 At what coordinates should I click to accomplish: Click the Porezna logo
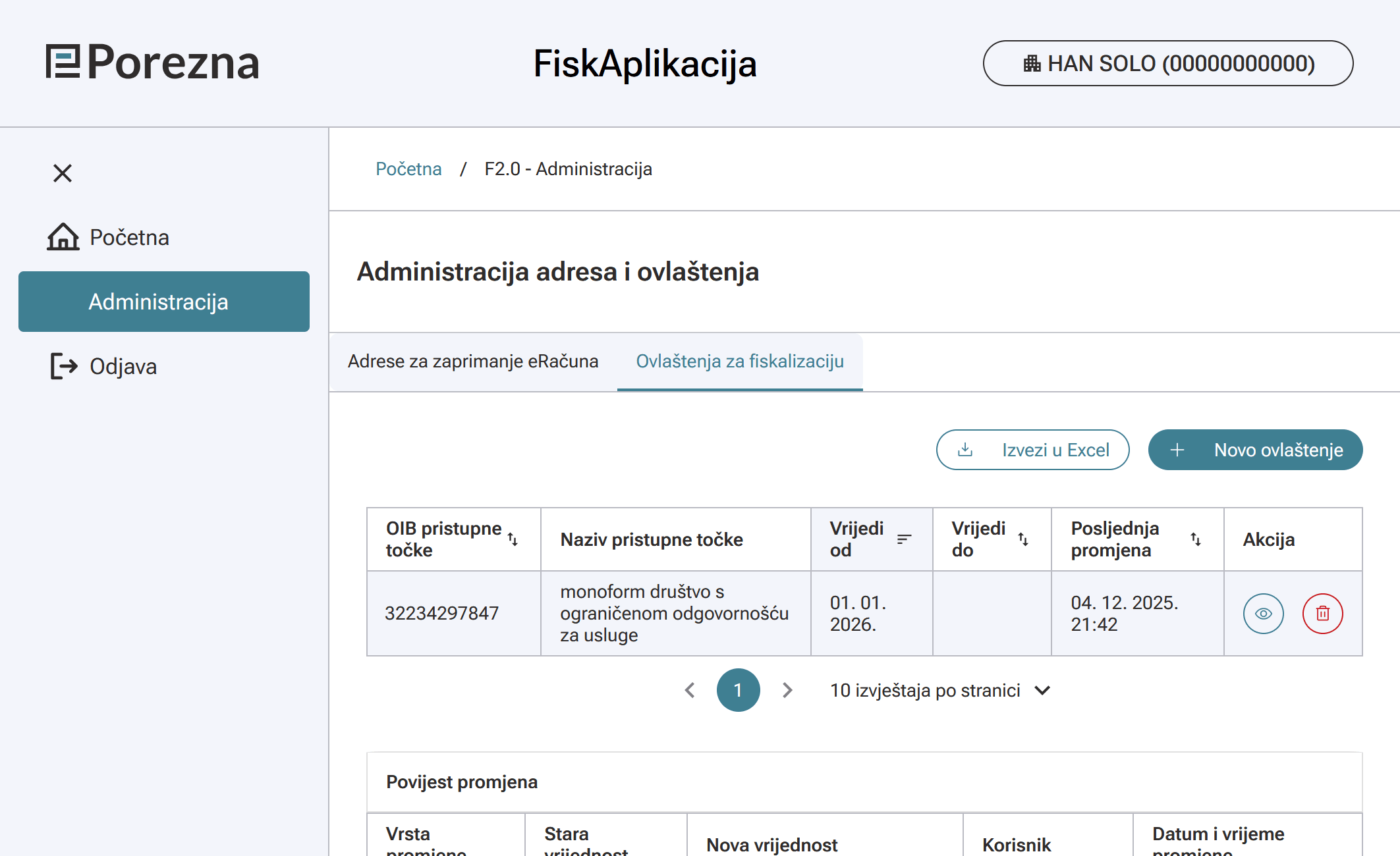(x=153, y=63)
